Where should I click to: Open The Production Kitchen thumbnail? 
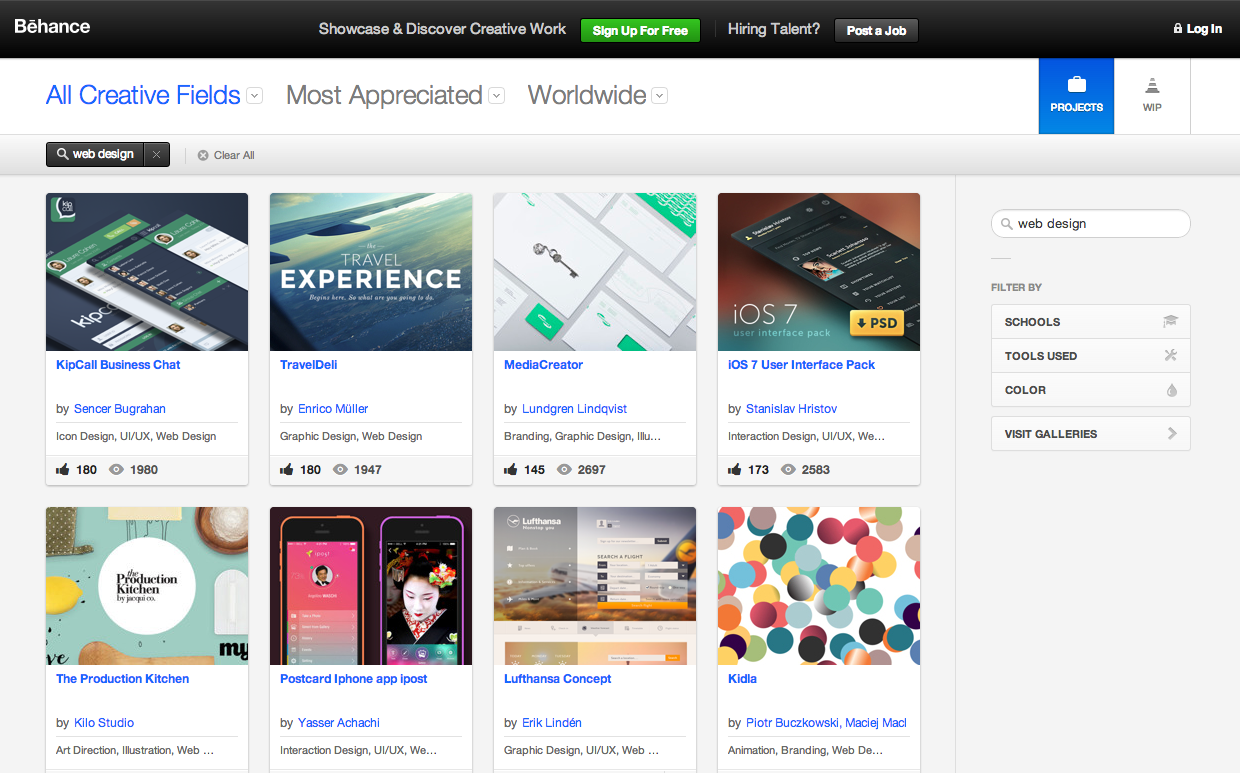[147, 586]
